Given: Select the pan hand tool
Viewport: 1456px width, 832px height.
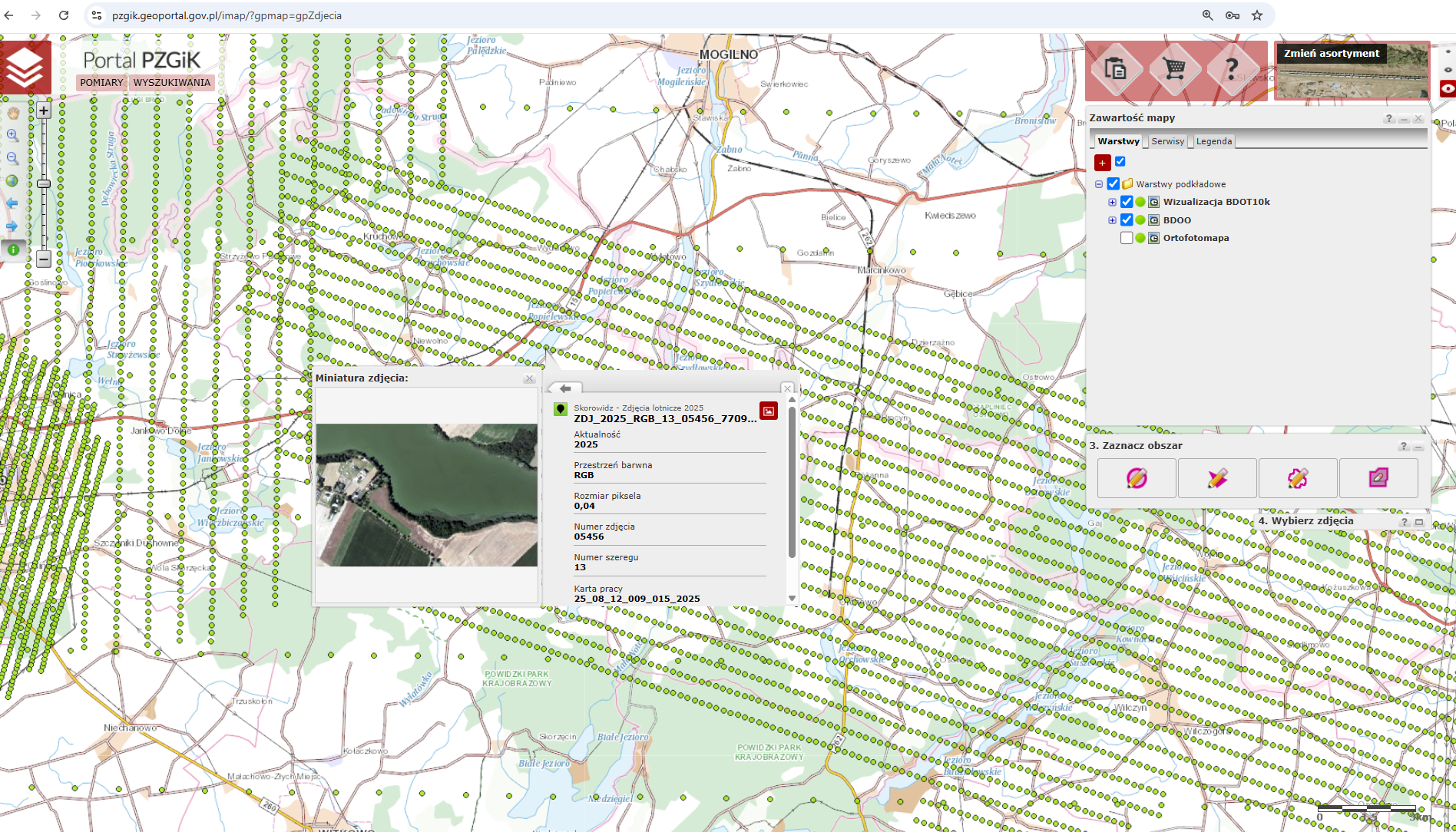Looking at the screenshot, I should tap(13, 113).
